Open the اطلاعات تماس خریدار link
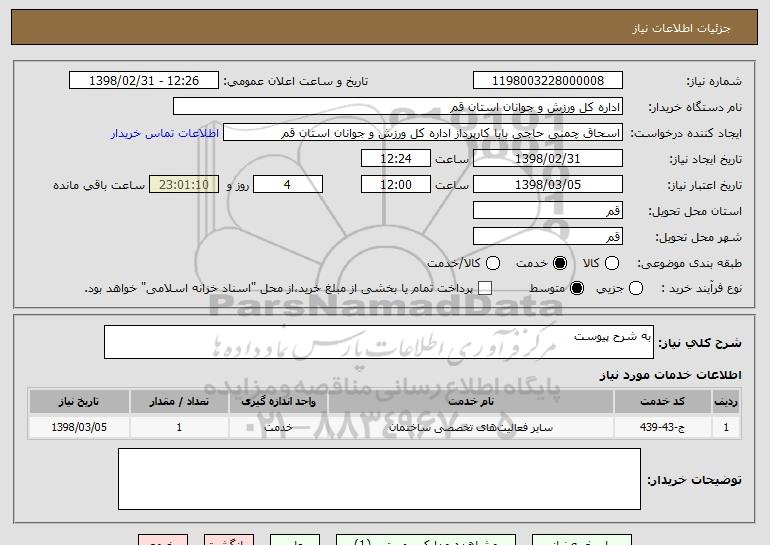 point(165,133)
